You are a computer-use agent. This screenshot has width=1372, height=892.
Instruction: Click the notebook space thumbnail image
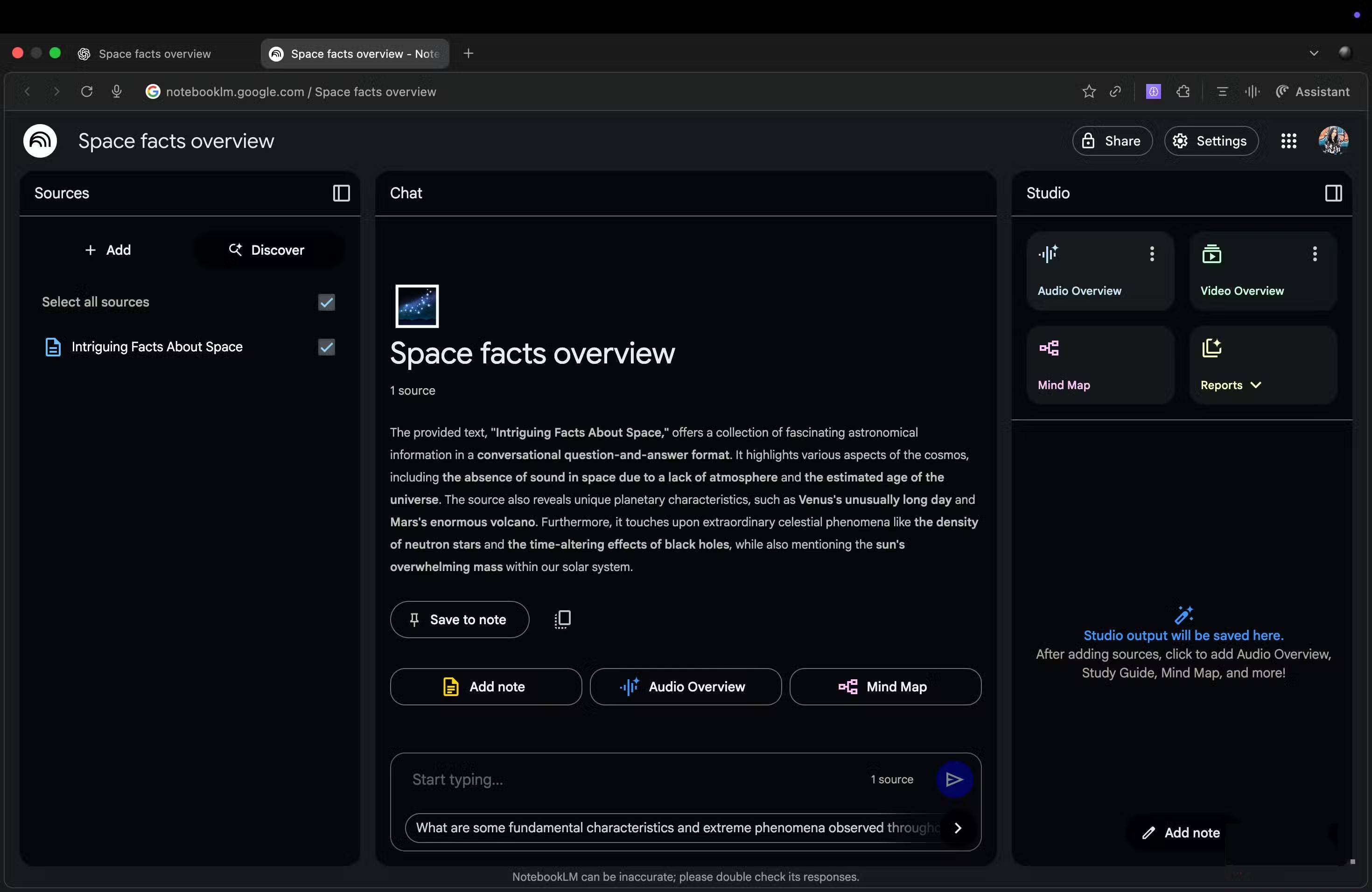point(417,306)
